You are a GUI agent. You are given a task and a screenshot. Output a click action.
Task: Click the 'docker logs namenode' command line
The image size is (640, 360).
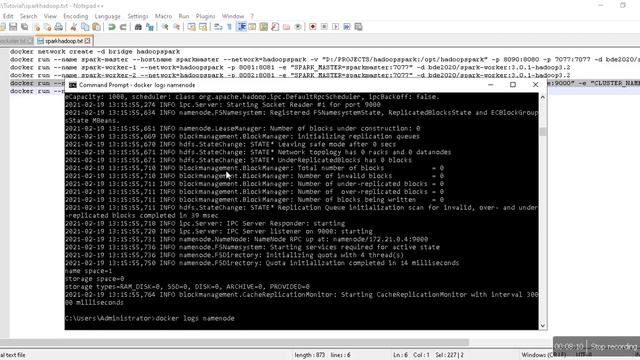[150, 318]
